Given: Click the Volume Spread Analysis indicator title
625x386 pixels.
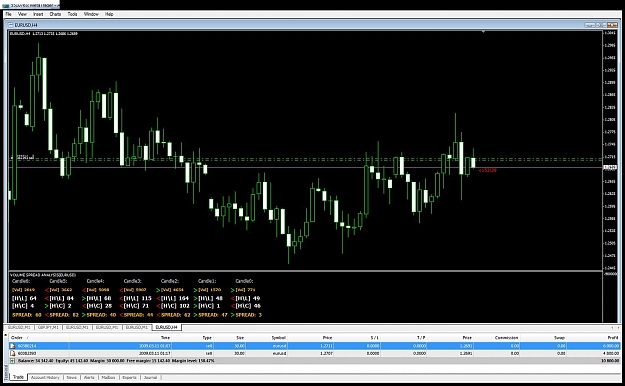Looking at the screenshot, I should click(x=43, y=275).
